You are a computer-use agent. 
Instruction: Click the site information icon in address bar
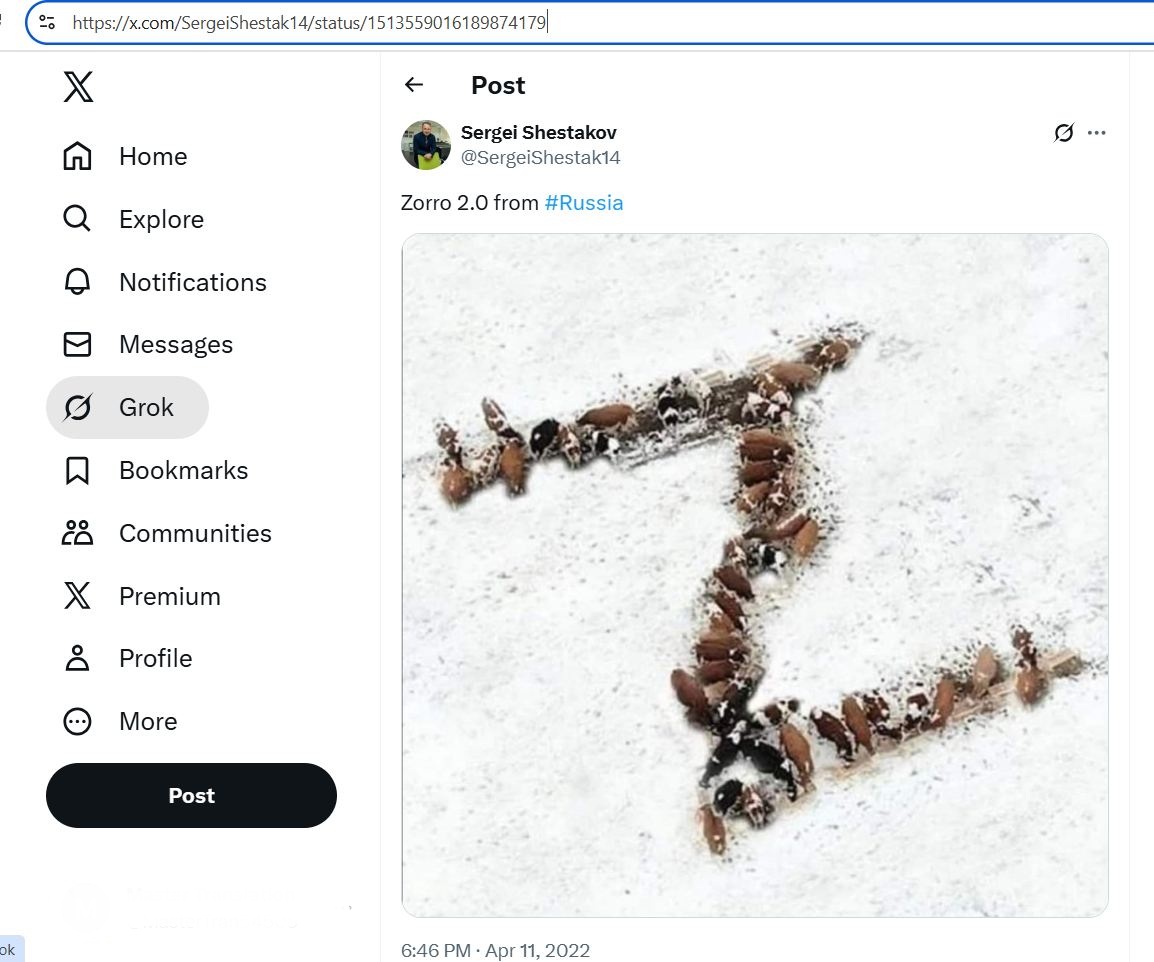(x=47, y=22)
